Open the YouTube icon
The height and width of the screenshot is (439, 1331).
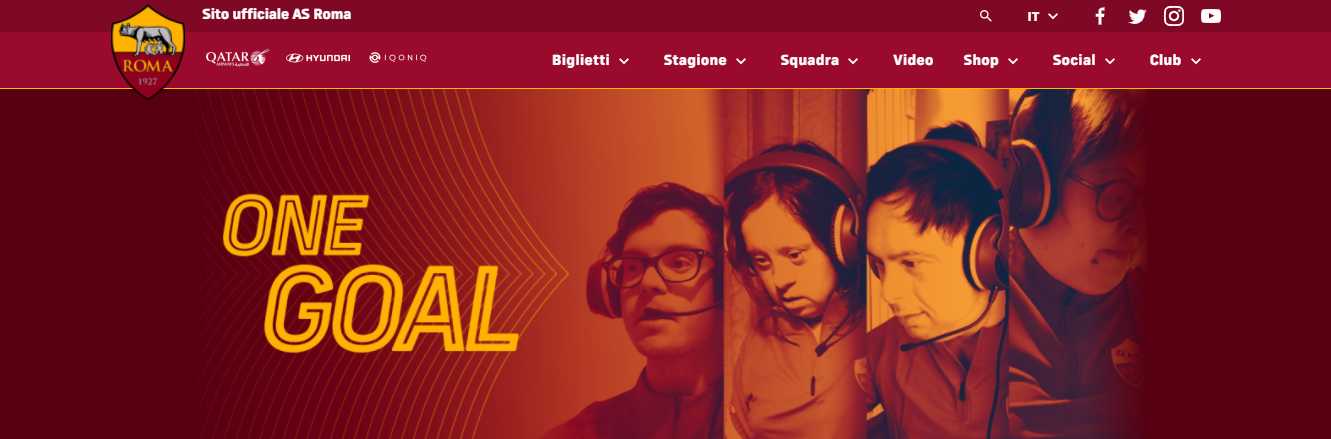coord(1211,16)
